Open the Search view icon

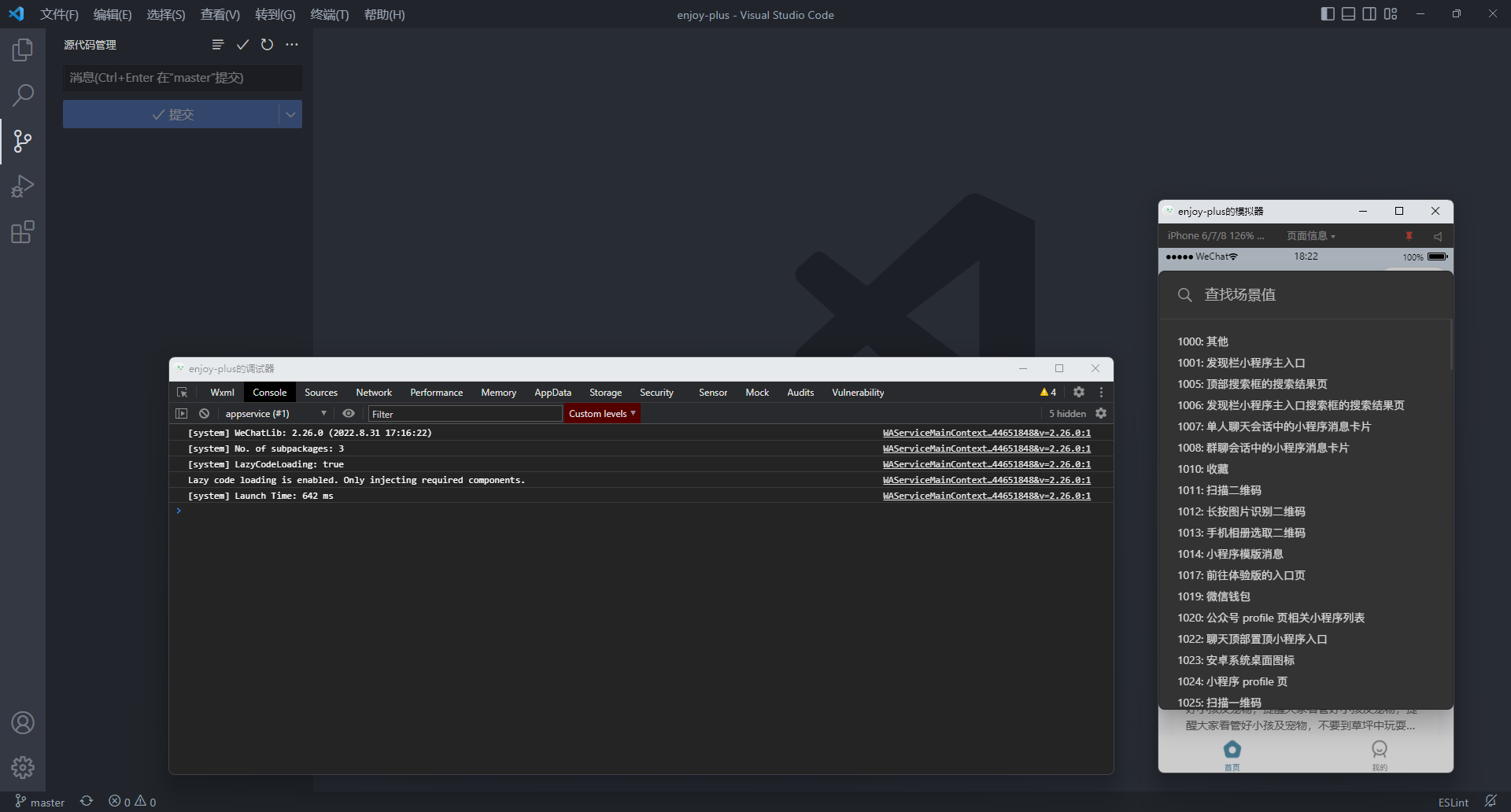click(23, 94)
